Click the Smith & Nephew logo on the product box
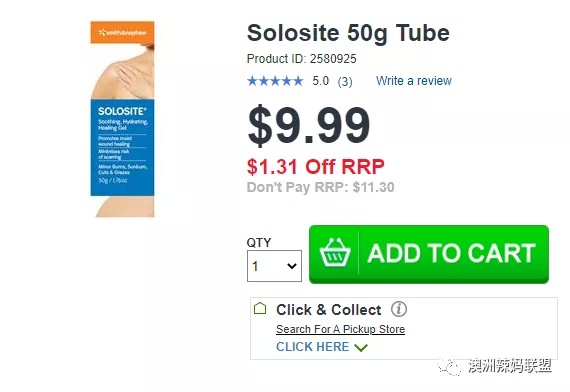Screen dimensions: 570x392 (x=123, y=33)
